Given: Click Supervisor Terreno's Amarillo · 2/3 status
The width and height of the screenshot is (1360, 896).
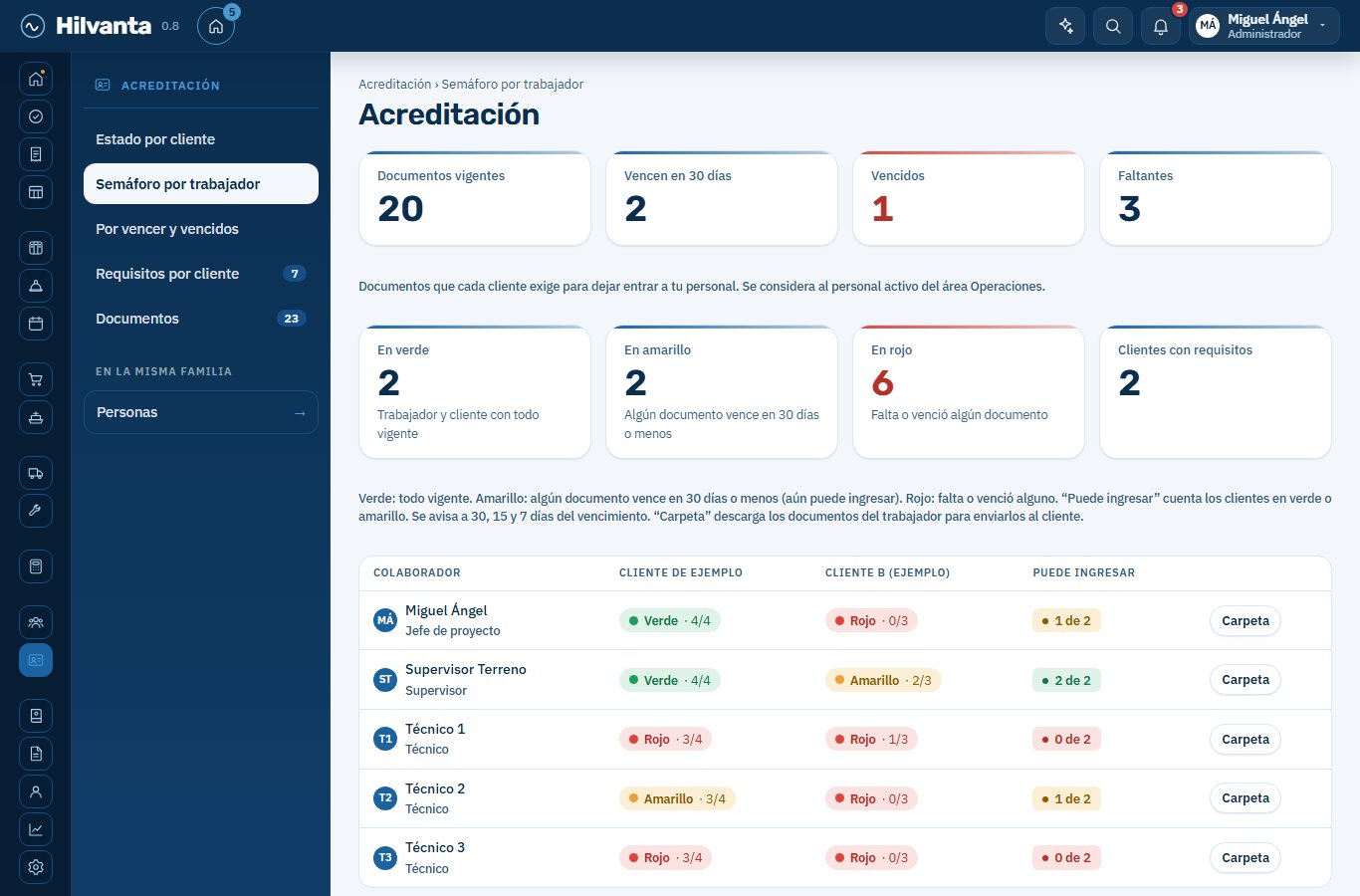Looking at the screenshot, I should click(x=882, y=680).
